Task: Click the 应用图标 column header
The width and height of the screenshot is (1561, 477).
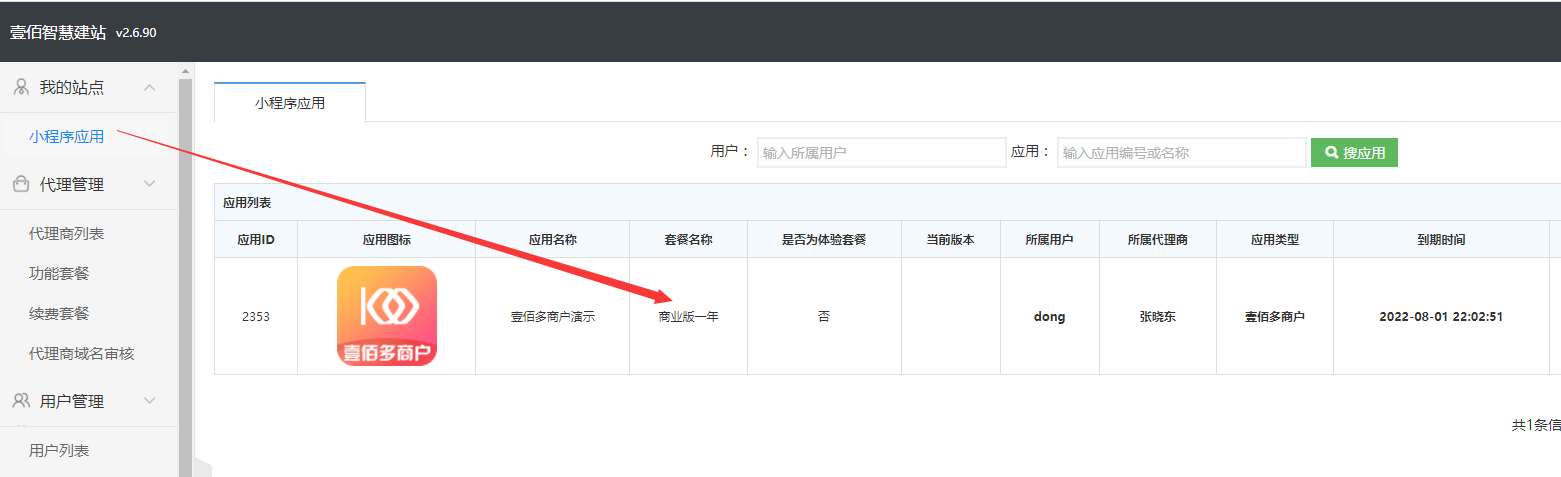Action: click(387, 240)
